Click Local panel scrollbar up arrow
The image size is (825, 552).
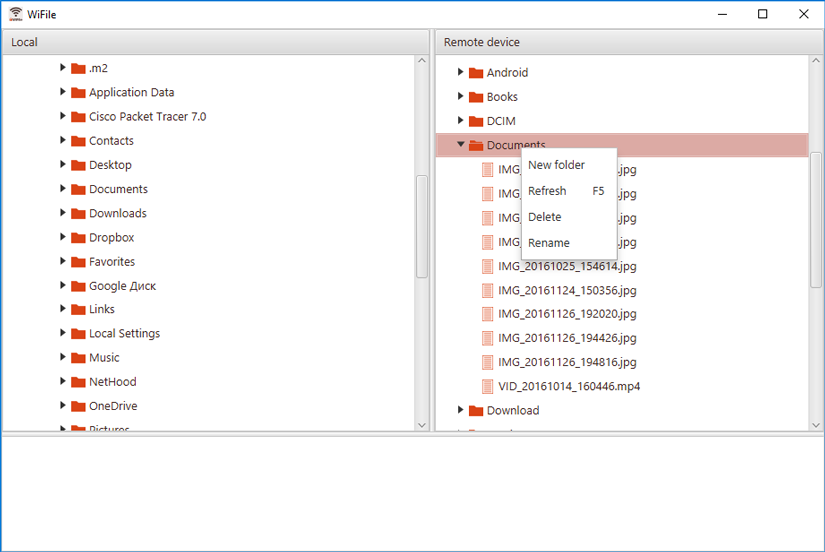422,61
